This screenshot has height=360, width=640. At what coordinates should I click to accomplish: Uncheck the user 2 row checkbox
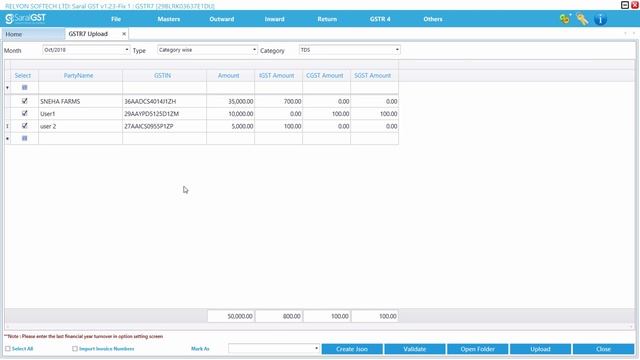[x=24, y=126]
